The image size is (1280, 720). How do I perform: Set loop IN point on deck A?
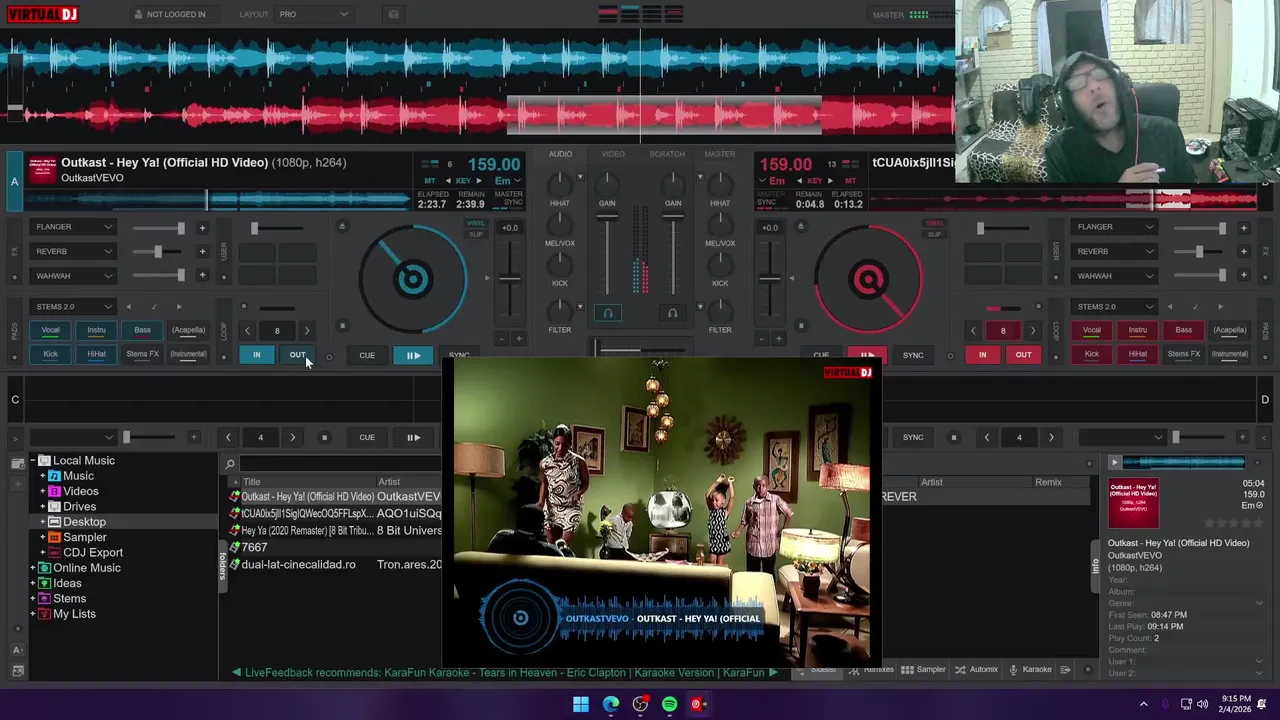coord(256,355)
